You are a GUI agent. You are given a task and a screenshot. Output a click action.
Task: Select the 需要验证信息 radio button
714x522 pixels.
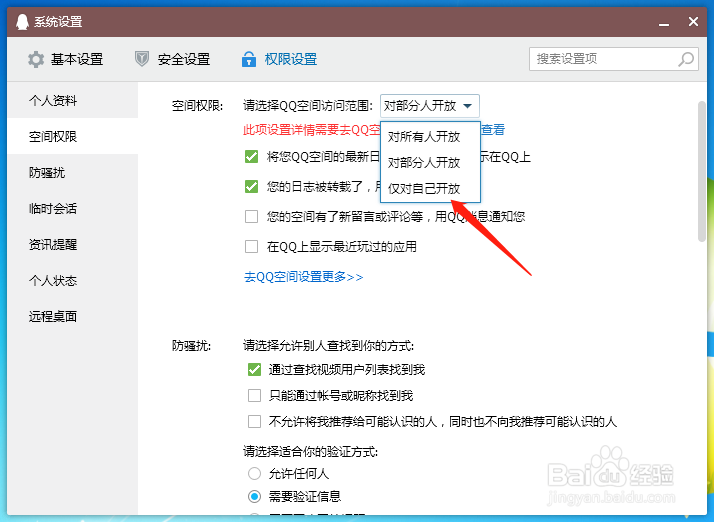(255, 496)
